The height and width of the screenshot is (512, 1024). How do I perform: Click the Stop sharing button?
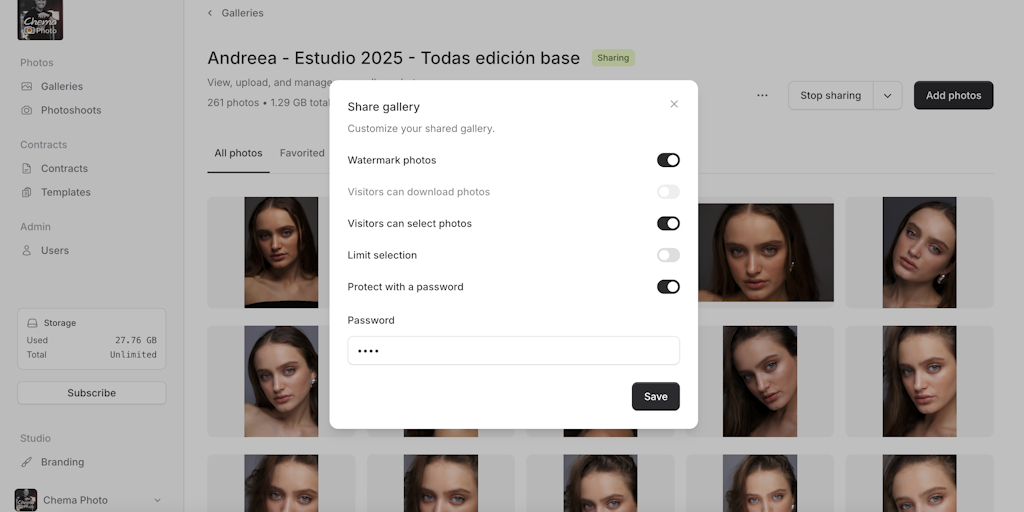(831, 95)
